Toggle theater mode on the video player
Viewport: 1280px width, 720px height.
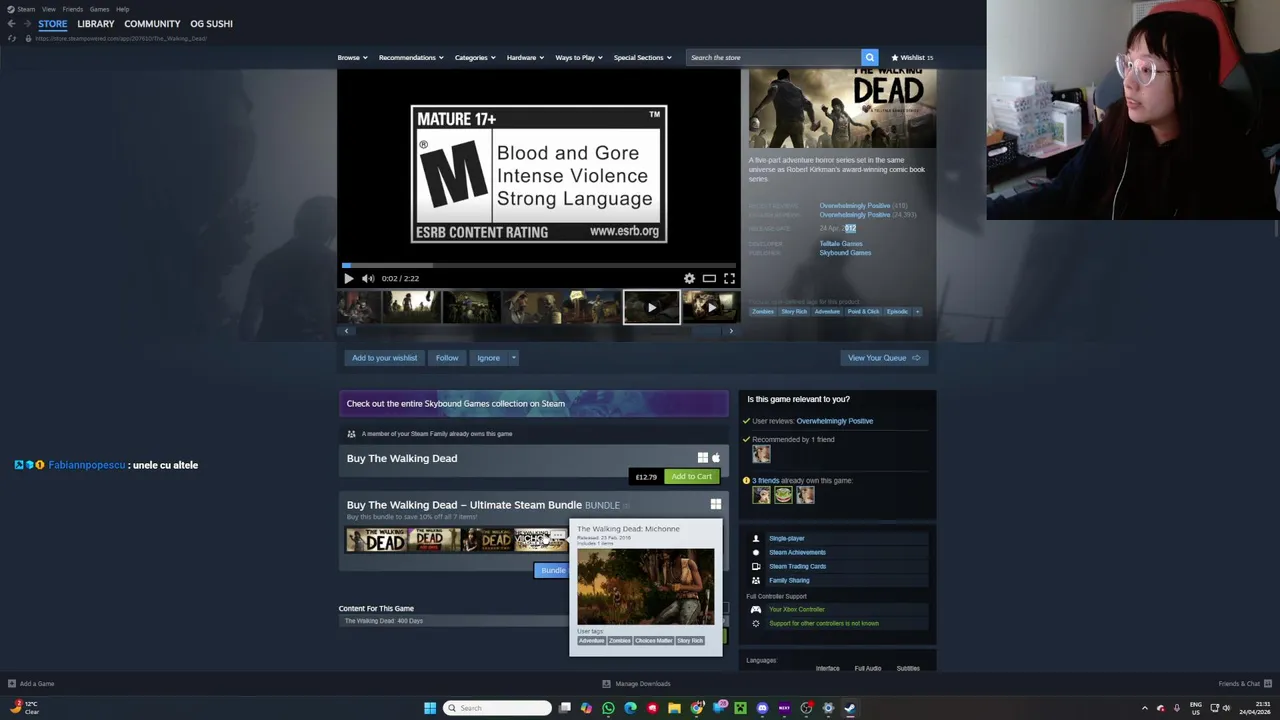click(x=709, y=278)
